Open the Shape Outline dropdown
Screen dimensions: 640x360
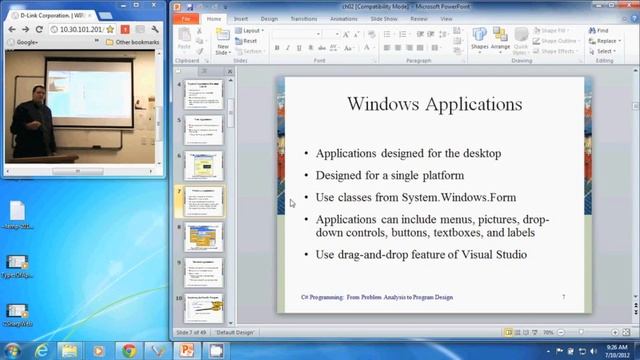[556, 41]
